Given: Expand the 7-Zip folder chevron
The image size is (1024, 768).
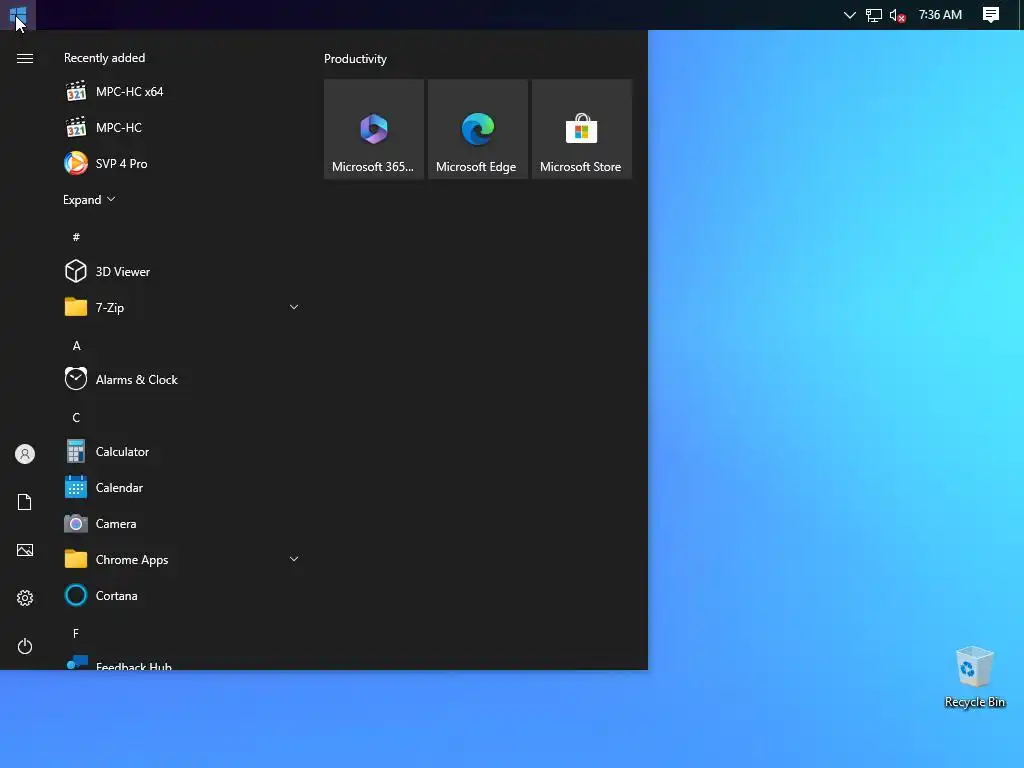Looking at the screenshot, I should tap(294, 307).
